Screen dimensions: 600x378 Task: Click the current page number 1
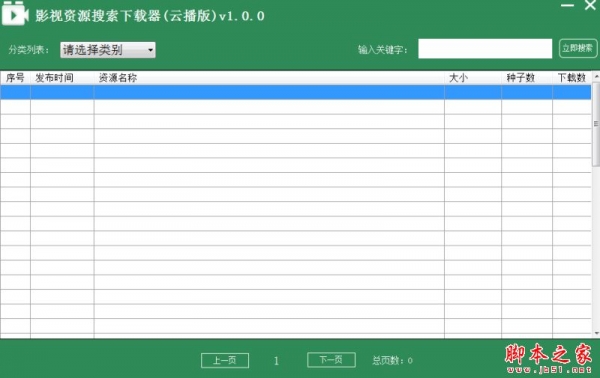(x=276, y=361)
